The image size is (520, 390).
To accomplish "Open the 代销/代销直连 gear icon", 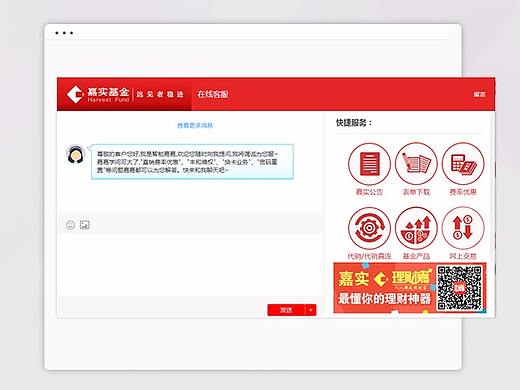I will click(369, 228).
